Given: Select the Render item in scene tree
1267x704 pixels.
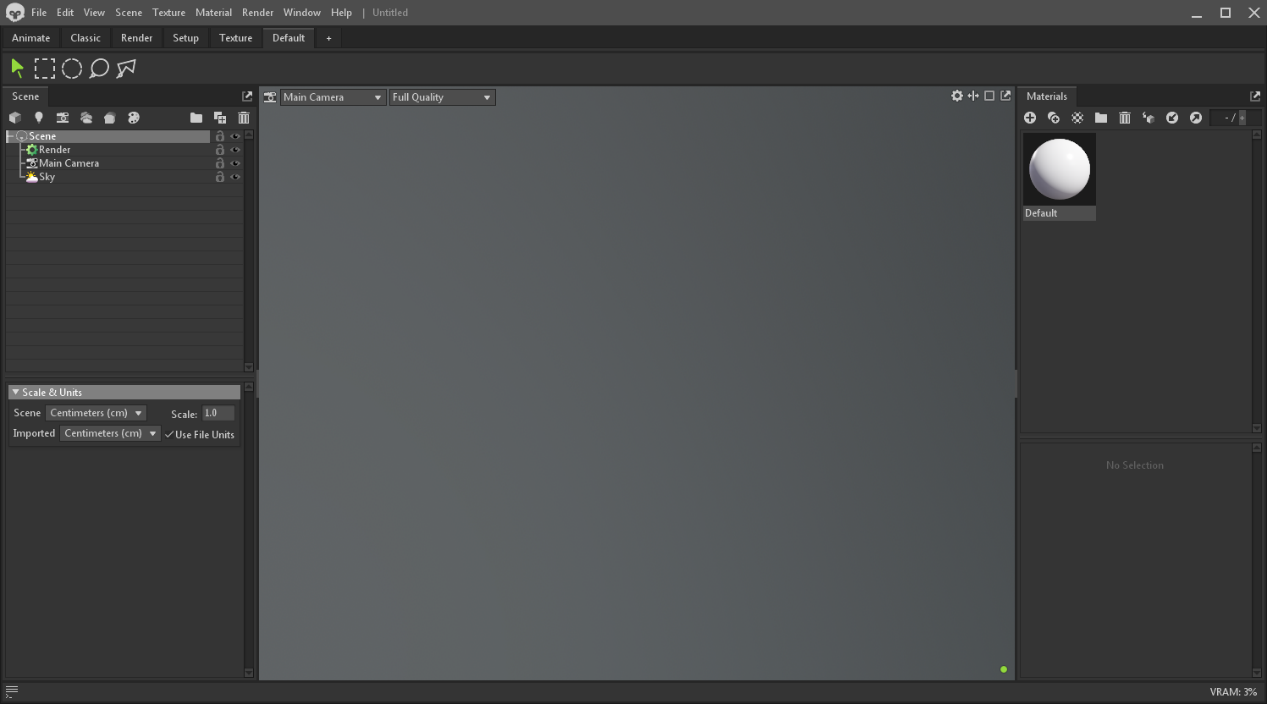Looking at the screenshot, I should point(54,150).
